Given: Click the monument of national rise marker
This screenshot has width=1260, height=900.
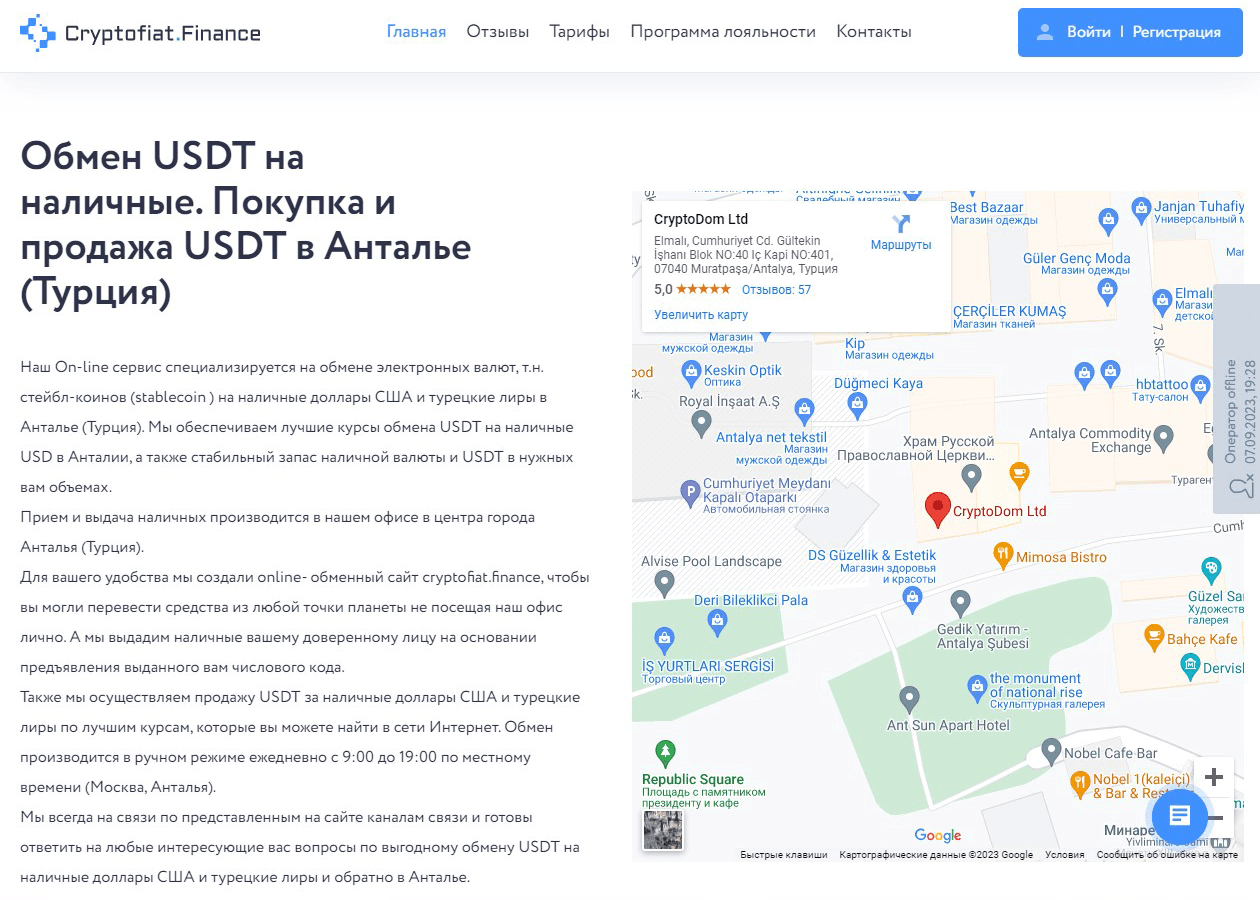Looking at the screenshot, I should (x=977, y=687).
